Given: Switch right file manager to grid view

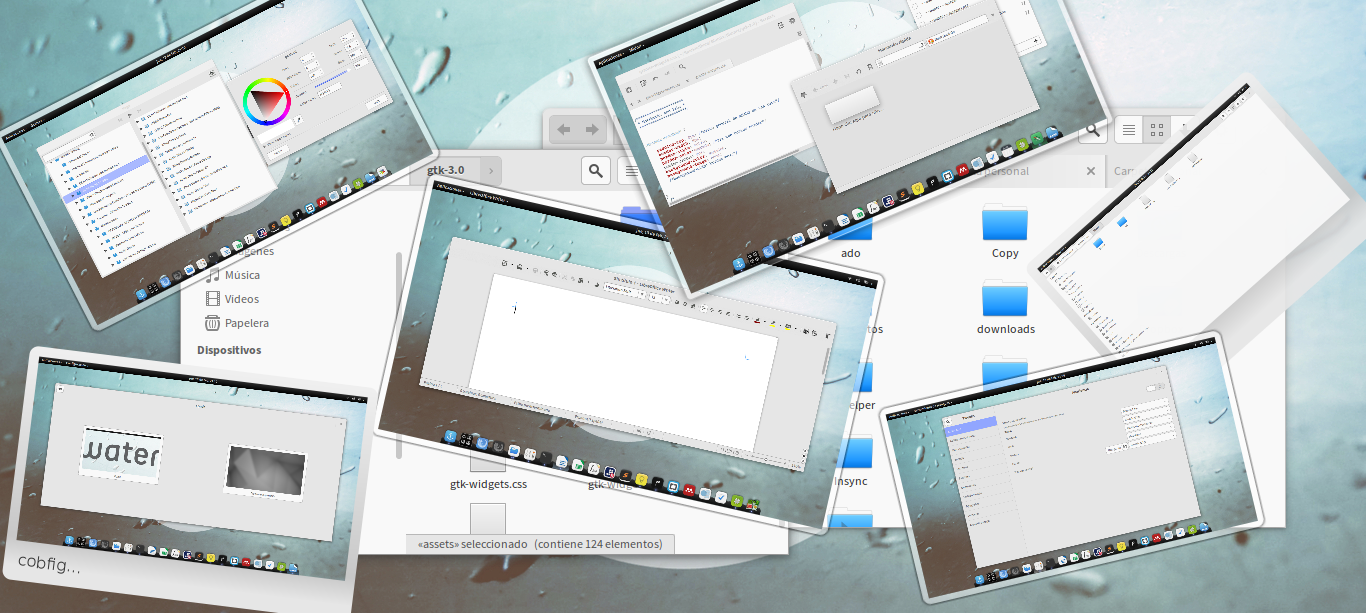Looking at the screenshot, I should pos(1157,130).
